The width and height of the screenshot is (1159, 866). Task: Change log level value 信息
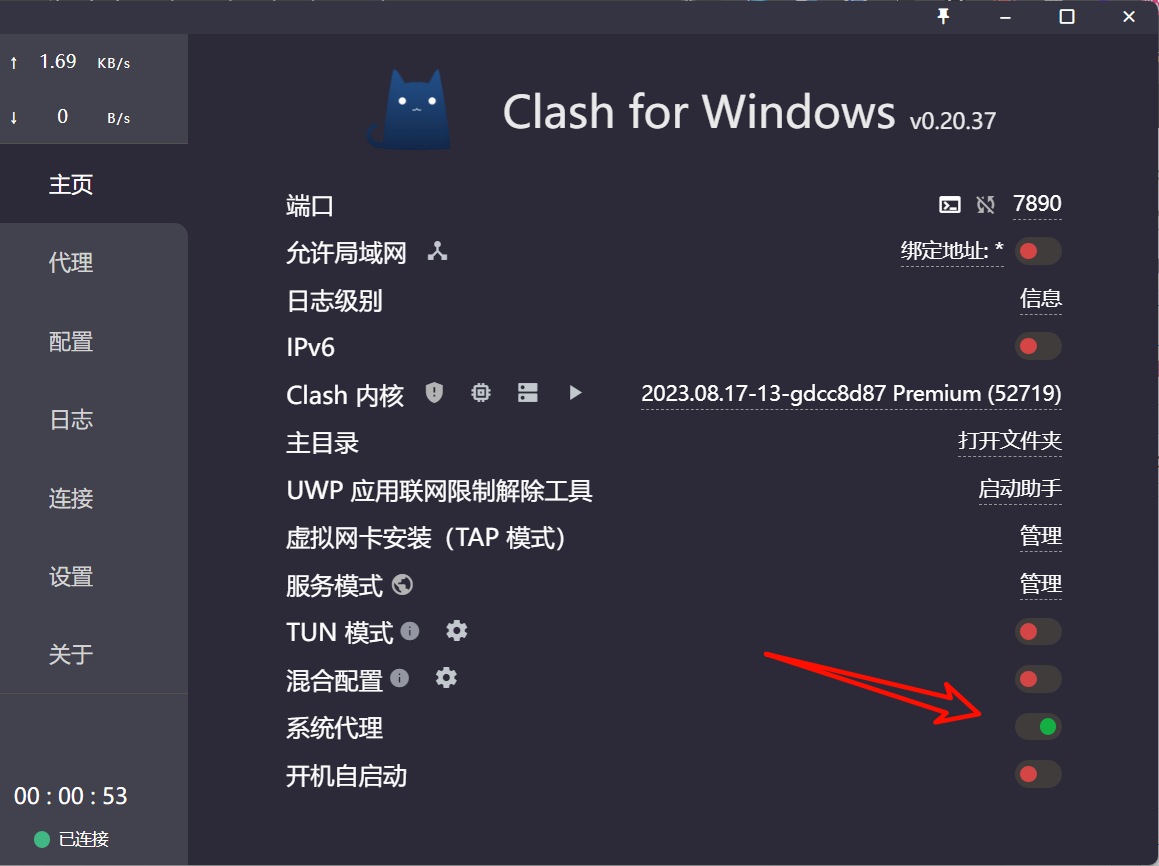pyautogui.click(x=1041, y=299)
